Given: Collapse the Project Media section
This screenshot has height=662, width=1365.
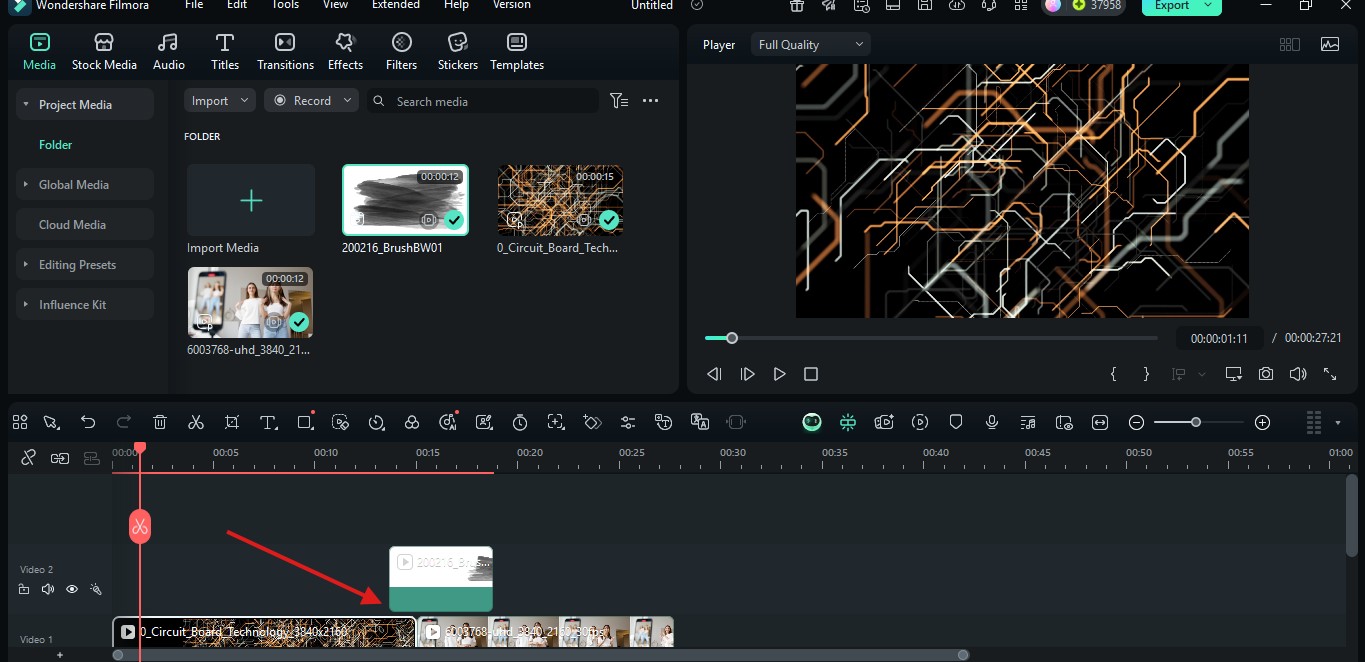Looking at the screenshot, I should pos(26,105).
